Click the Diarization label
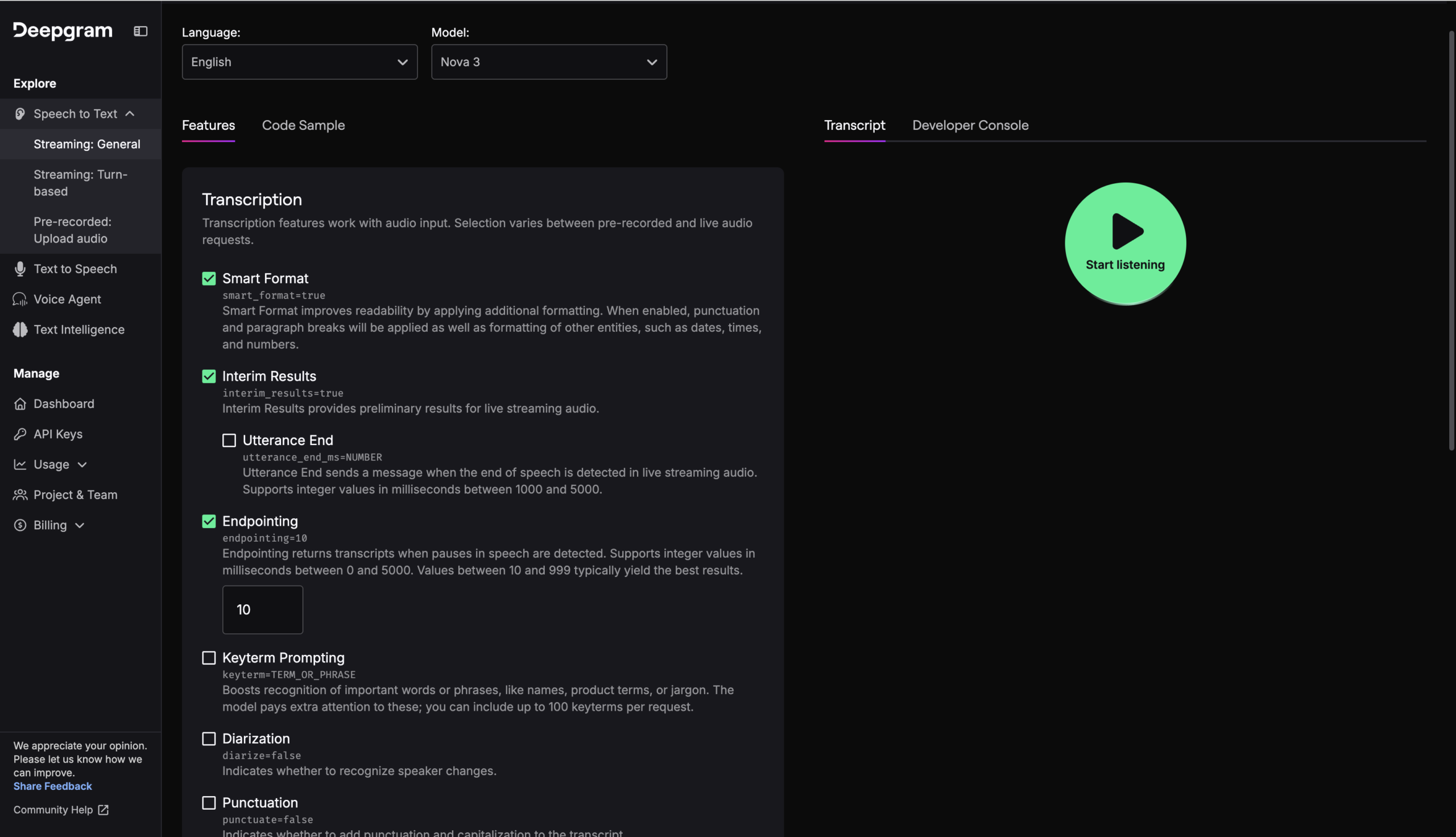This screenshot has width=1456, height=837. pos(257,739)
